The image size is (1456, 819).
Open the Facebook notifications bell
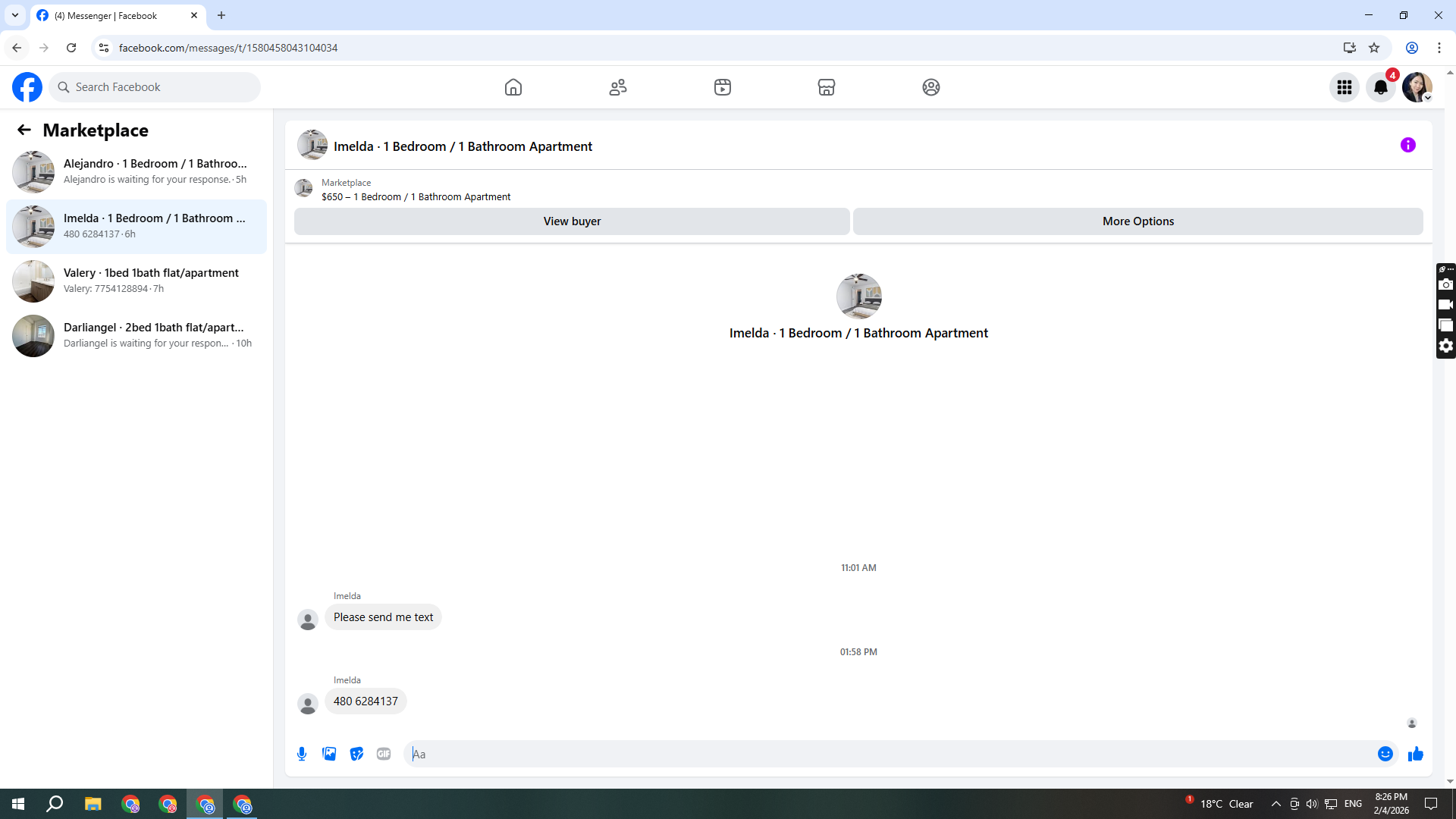[x=1380, y=87]
